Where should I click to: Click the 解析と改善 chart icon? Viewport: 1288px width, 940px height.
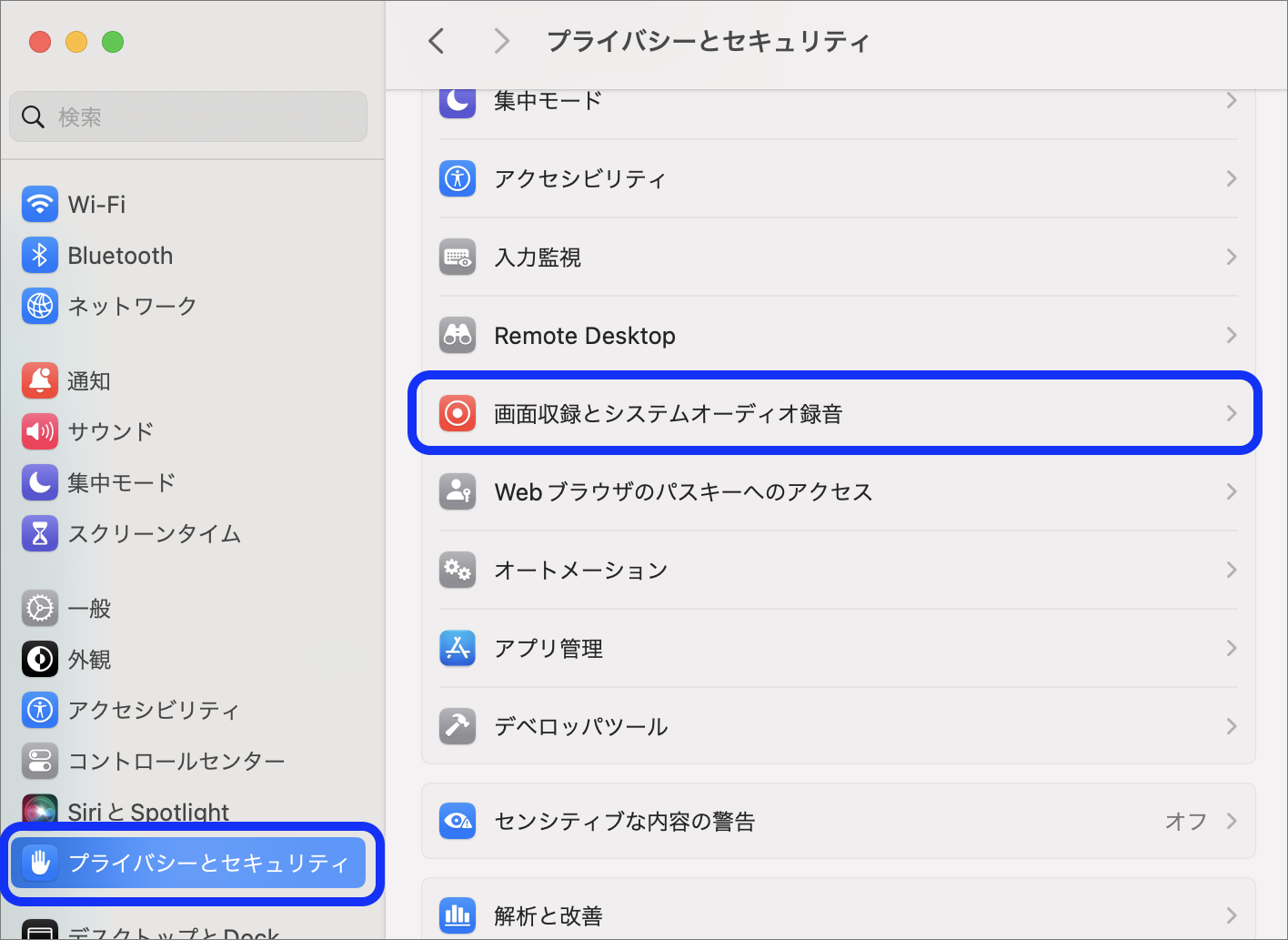(x=458, y=915)
